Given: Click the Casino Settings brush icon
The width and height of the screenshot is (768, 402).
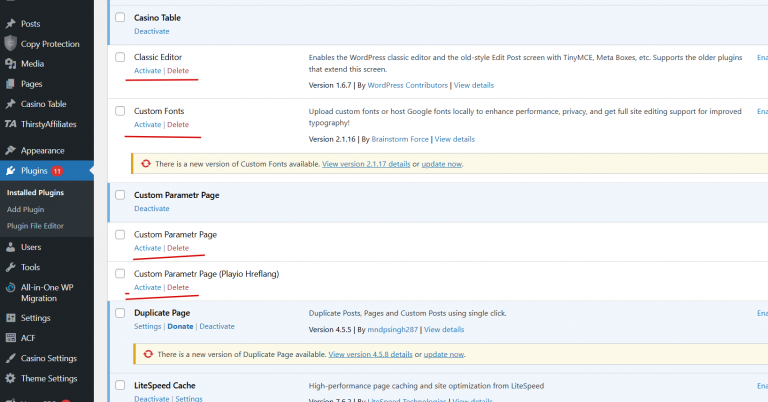Looking at the screenshot, I should click(x=10, y=358).
